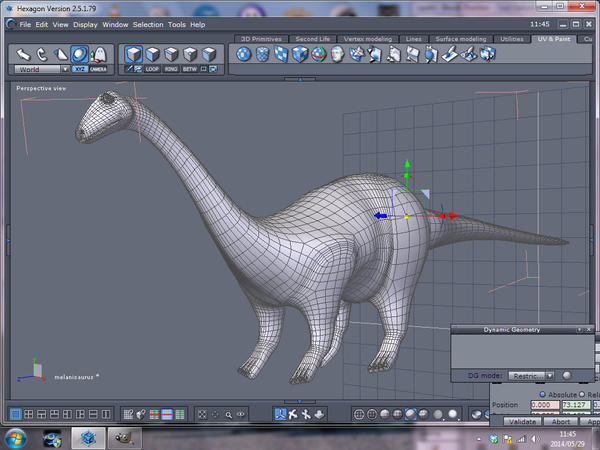Click the blue sphere icon in UV & Paint toolbar
Screen dimensions: 600x450
[243, 54]
